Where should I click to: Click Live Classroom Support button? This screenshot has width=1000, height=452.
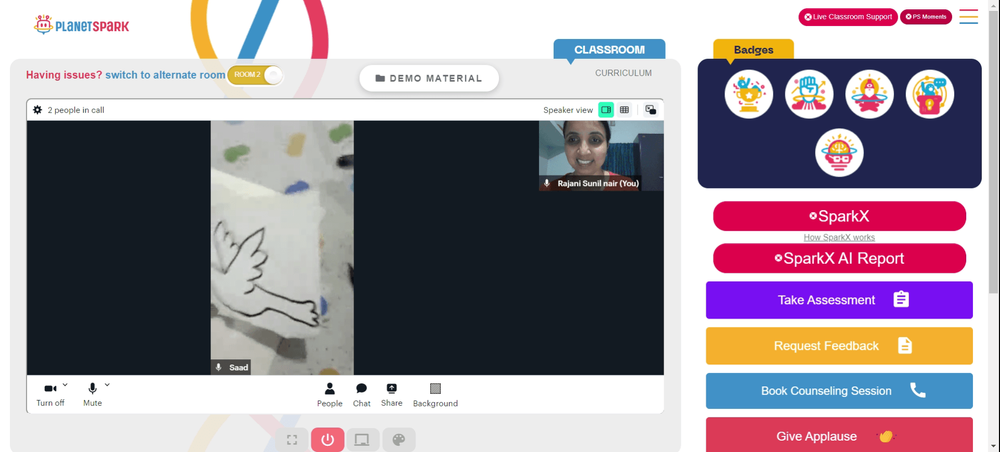pyautogui.click(x=848, y=17)
